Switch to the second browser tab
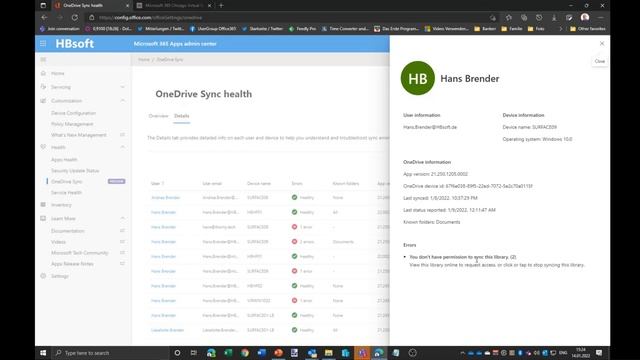The width and height of the screenshot is (640, 360). tap(173, 6)
